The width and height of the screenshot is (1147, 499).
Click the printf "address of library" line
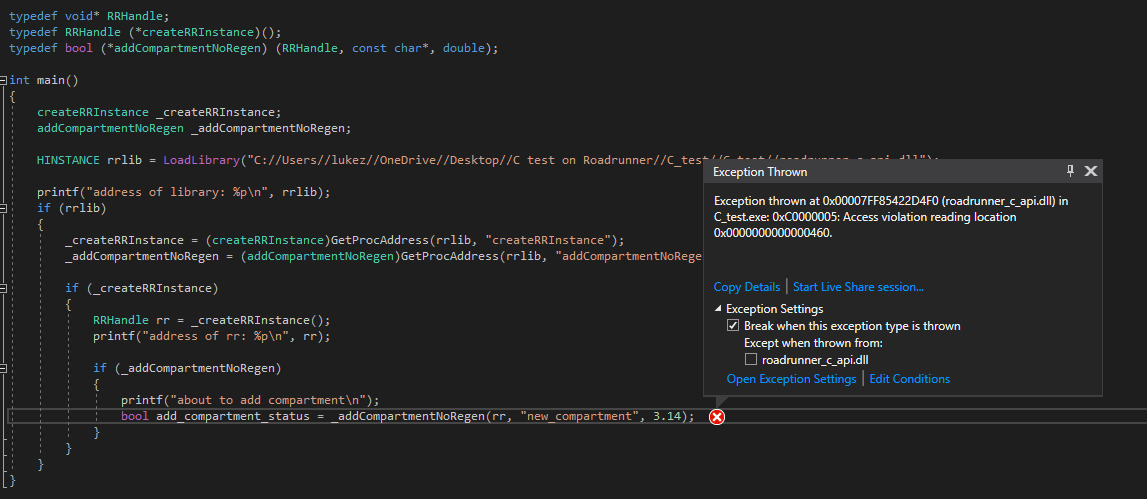click(184, 192)
